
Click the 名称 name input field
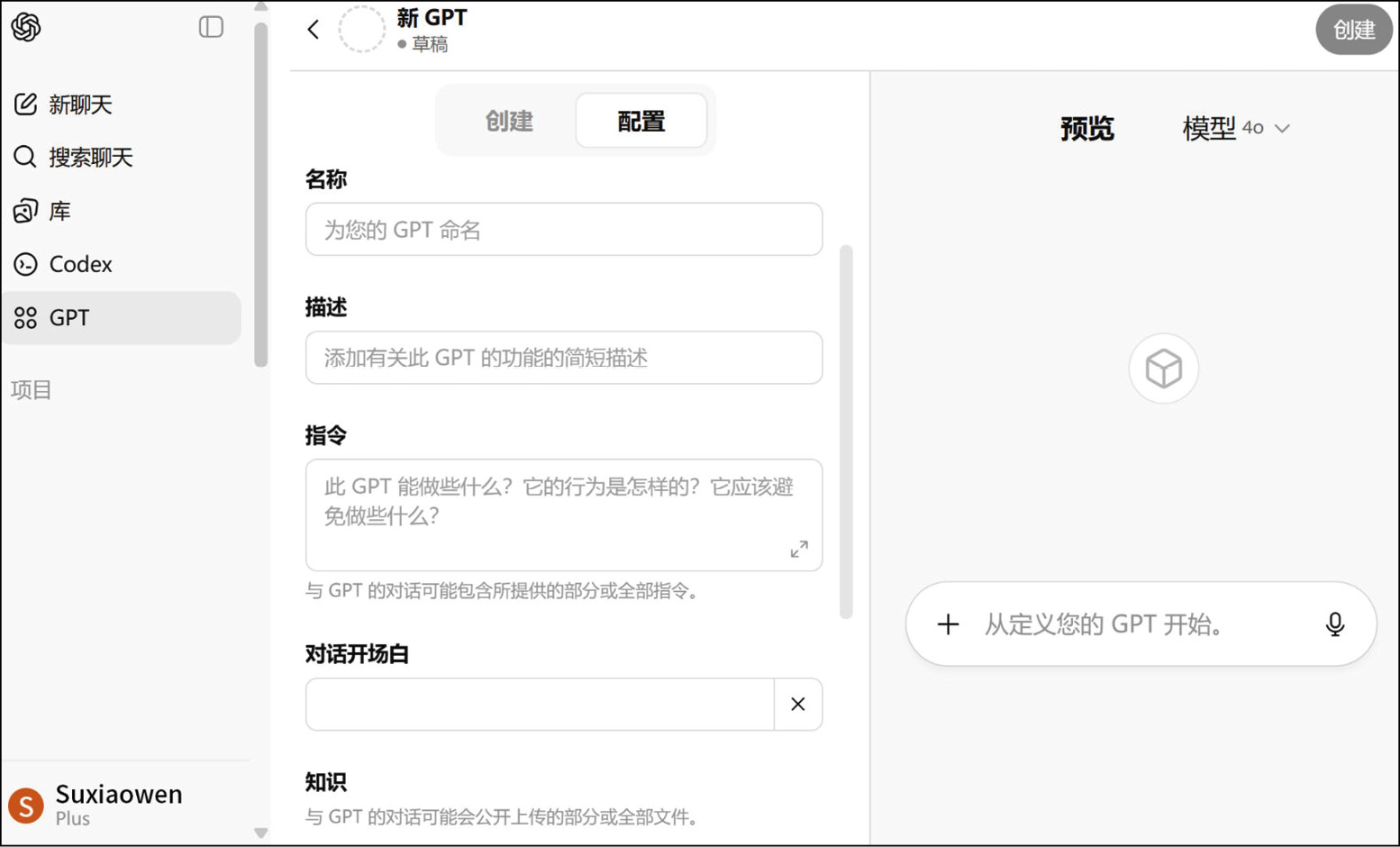pyautogui.click(x=563, y=230)
